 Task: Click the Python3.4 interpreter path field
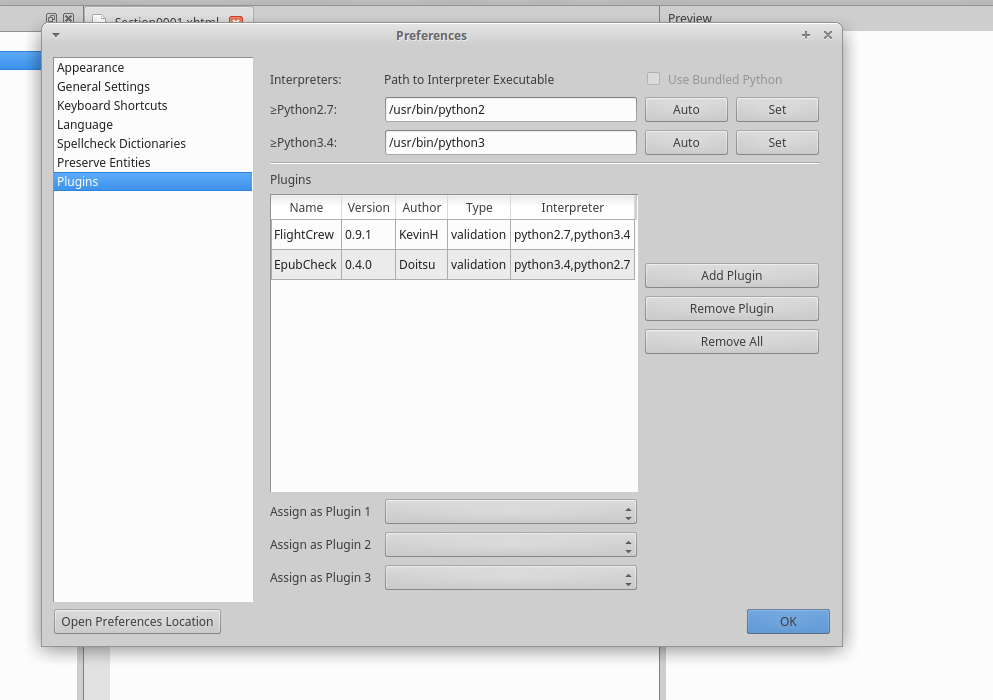(510, 143)
